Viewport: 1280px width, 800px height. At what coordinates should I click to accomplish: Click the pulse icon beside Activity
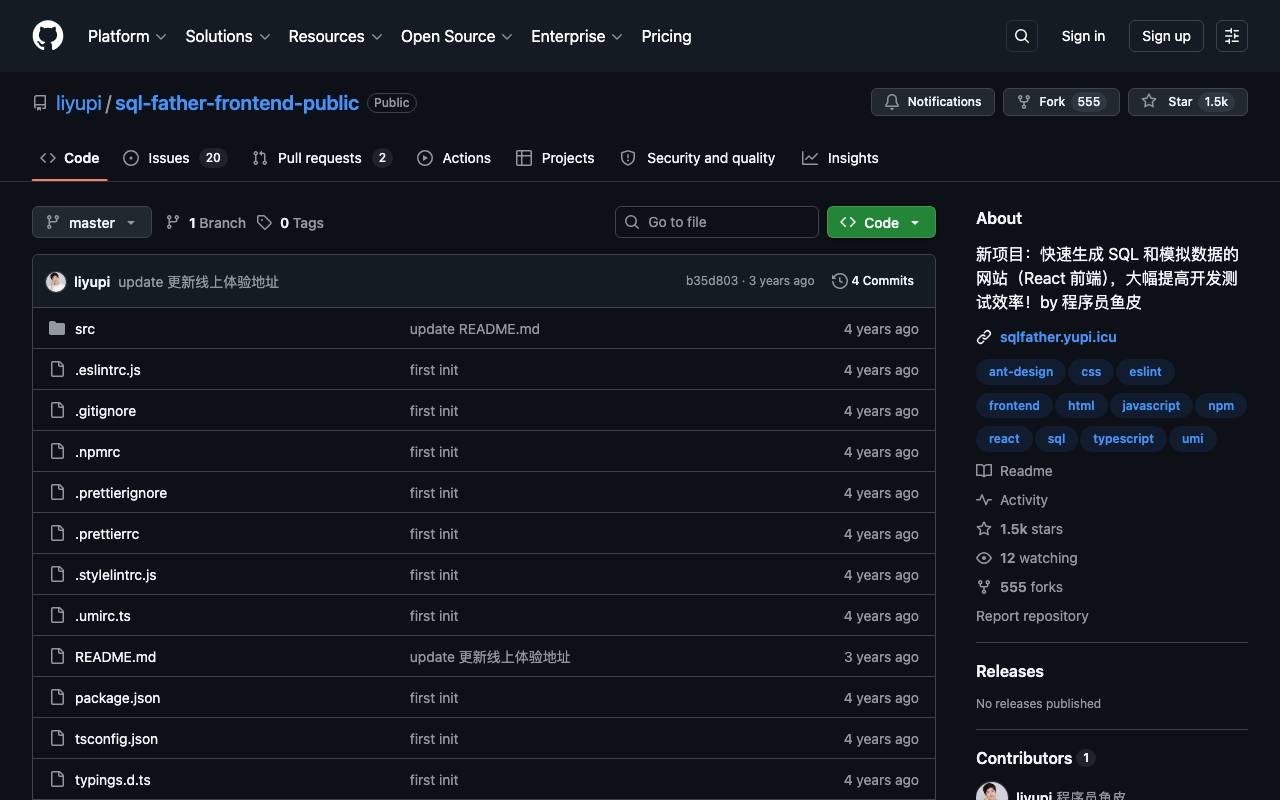pos(984,500)
